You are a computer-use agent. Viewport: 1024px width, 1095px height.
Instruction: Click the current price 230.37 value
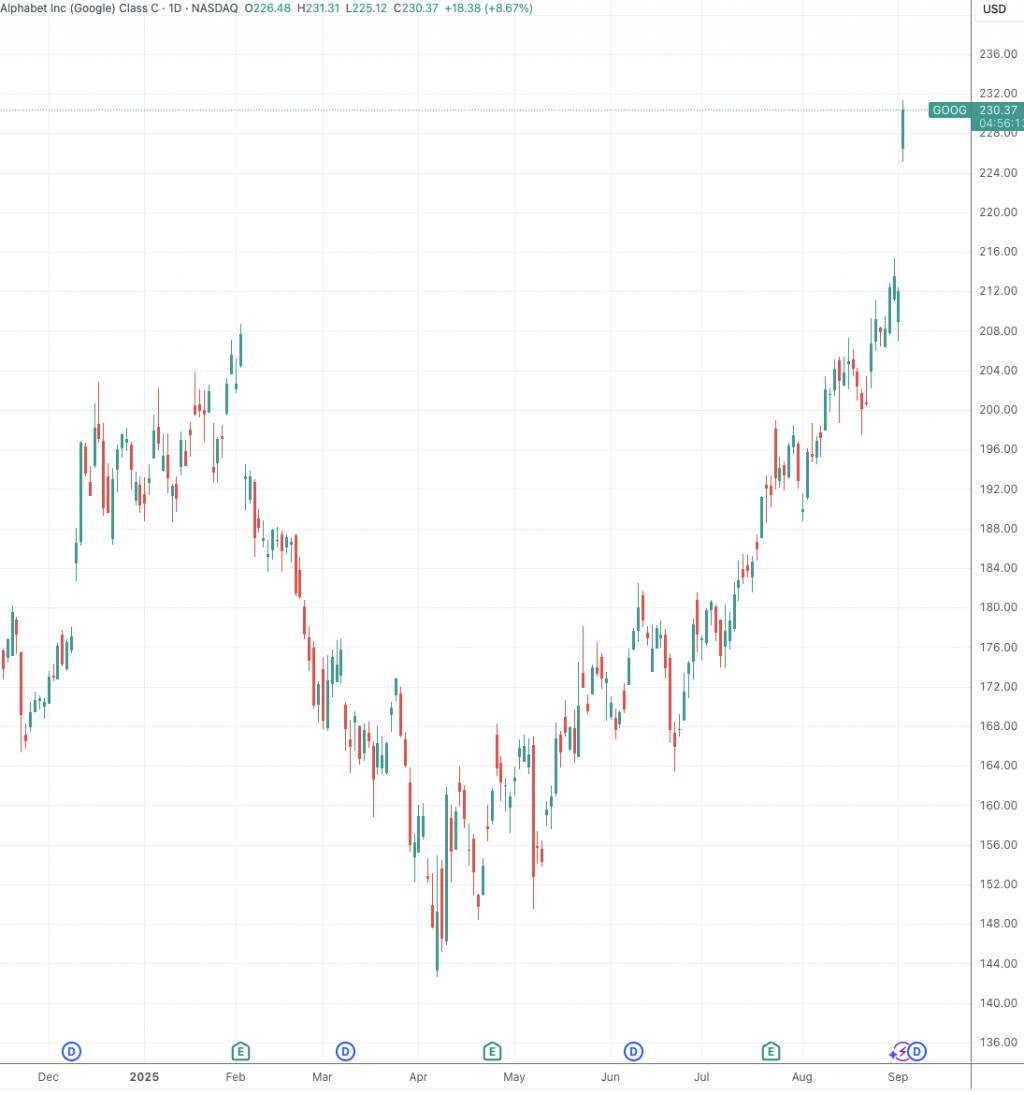pos(998,110)
